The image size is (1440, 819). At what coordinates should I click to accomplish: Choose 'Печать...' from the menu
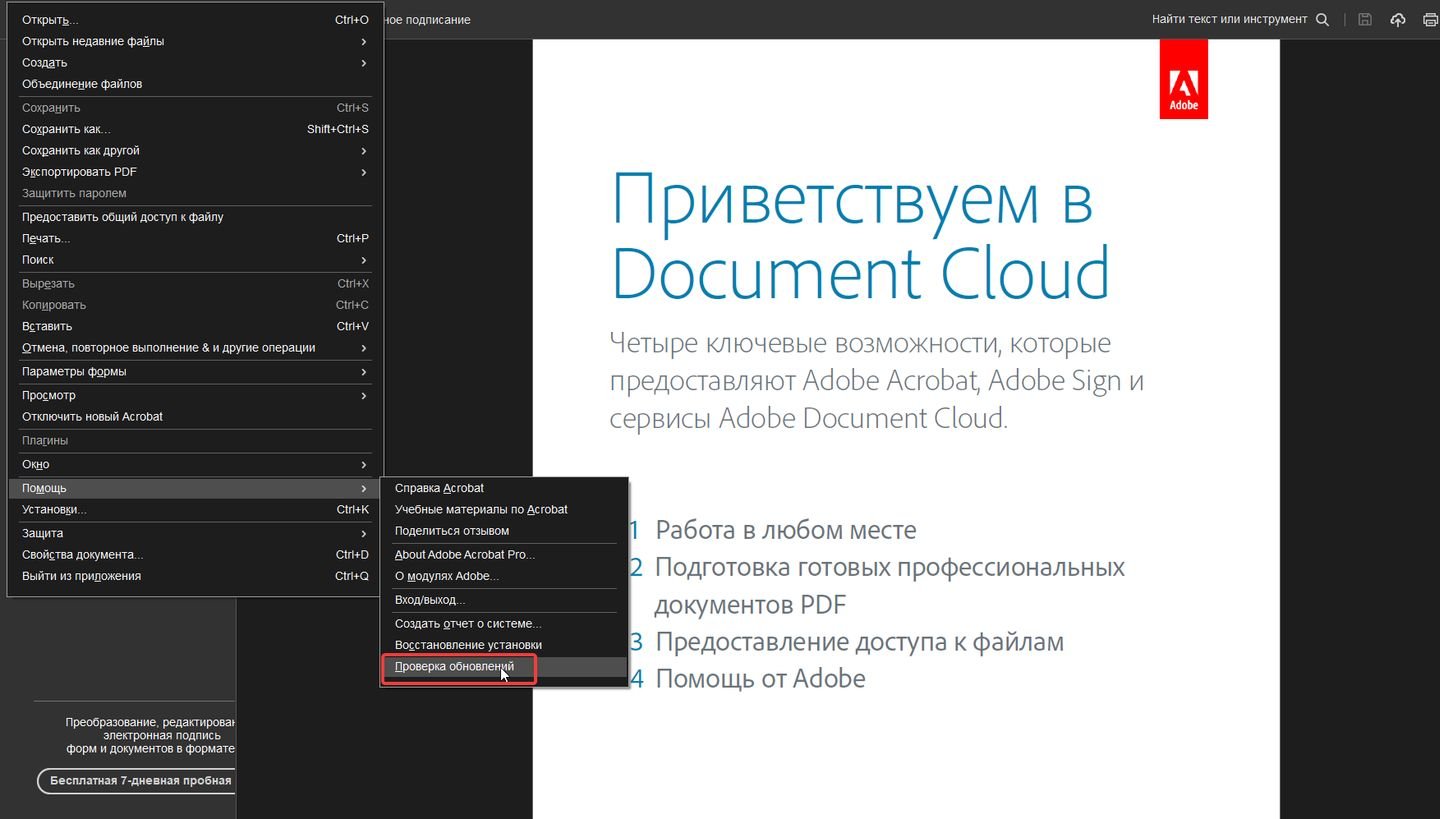coord(195,238)
